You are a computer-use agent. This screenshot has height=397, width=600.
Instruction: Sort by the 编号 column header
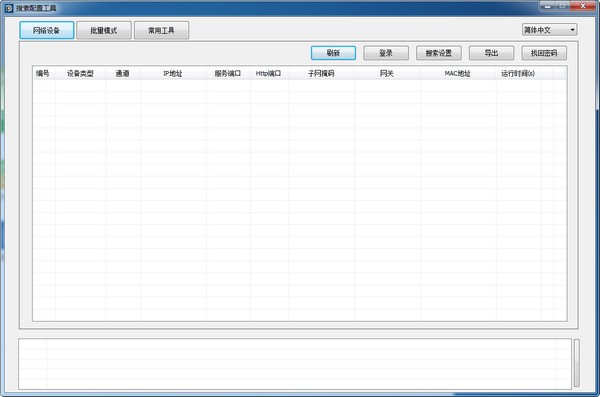click(43, 73)
